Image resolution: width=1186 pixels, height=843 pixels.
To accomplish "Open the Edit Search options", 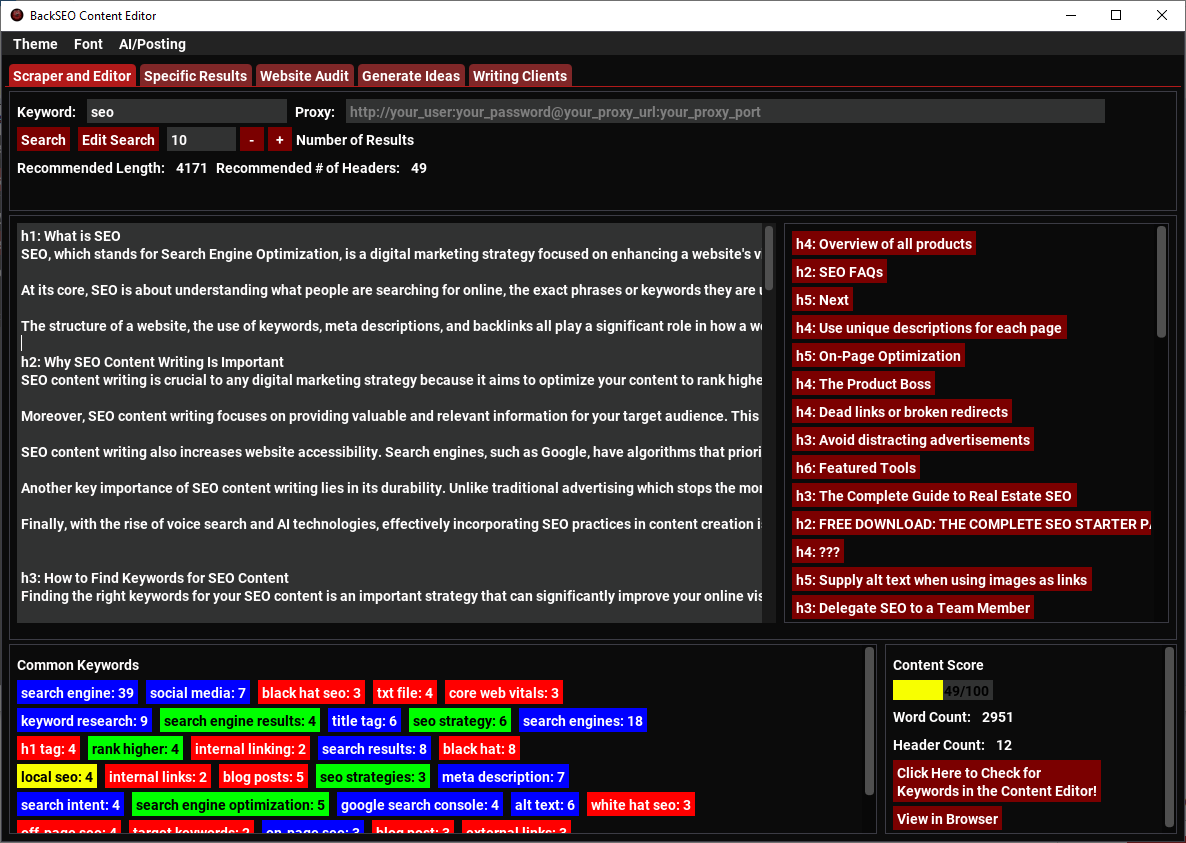I will click(x=118, y=139).
